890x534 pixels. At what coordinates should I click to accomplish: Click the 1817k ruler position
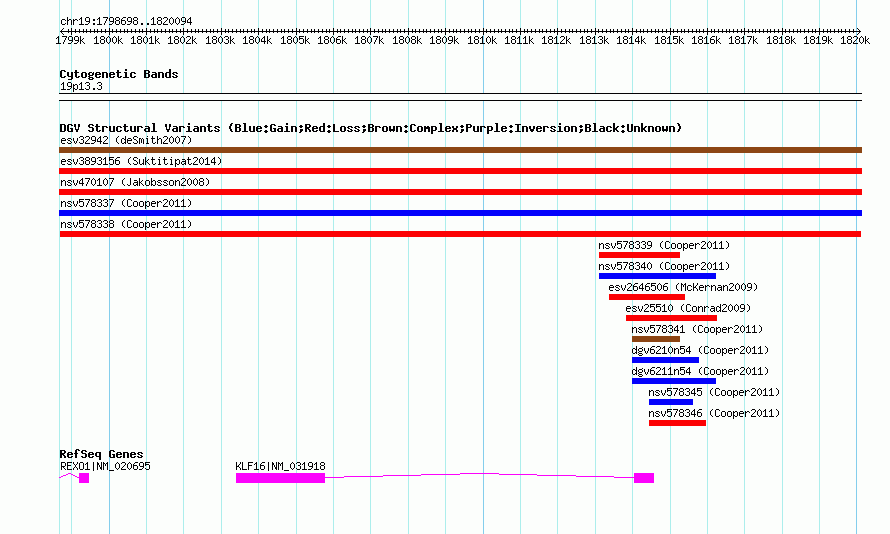[743, 40]
